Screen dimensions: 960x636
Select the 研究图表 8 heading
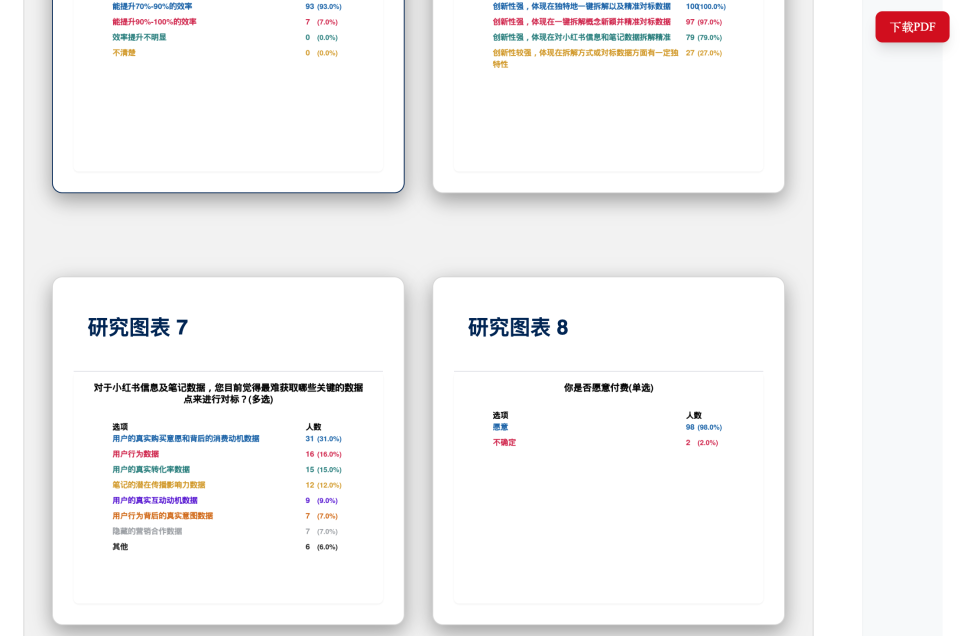tap(518, 328)
